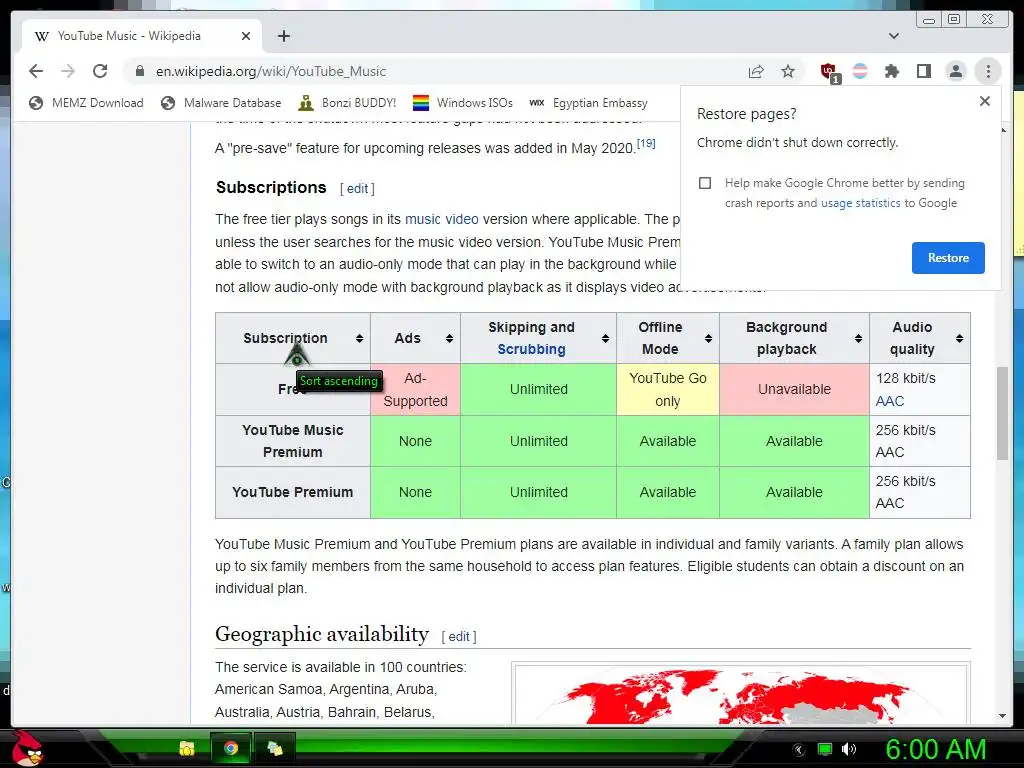Screen dimensions: 1024x768
Task: Click the 128 kbit/s audio quality text
Action: point(905,378)
